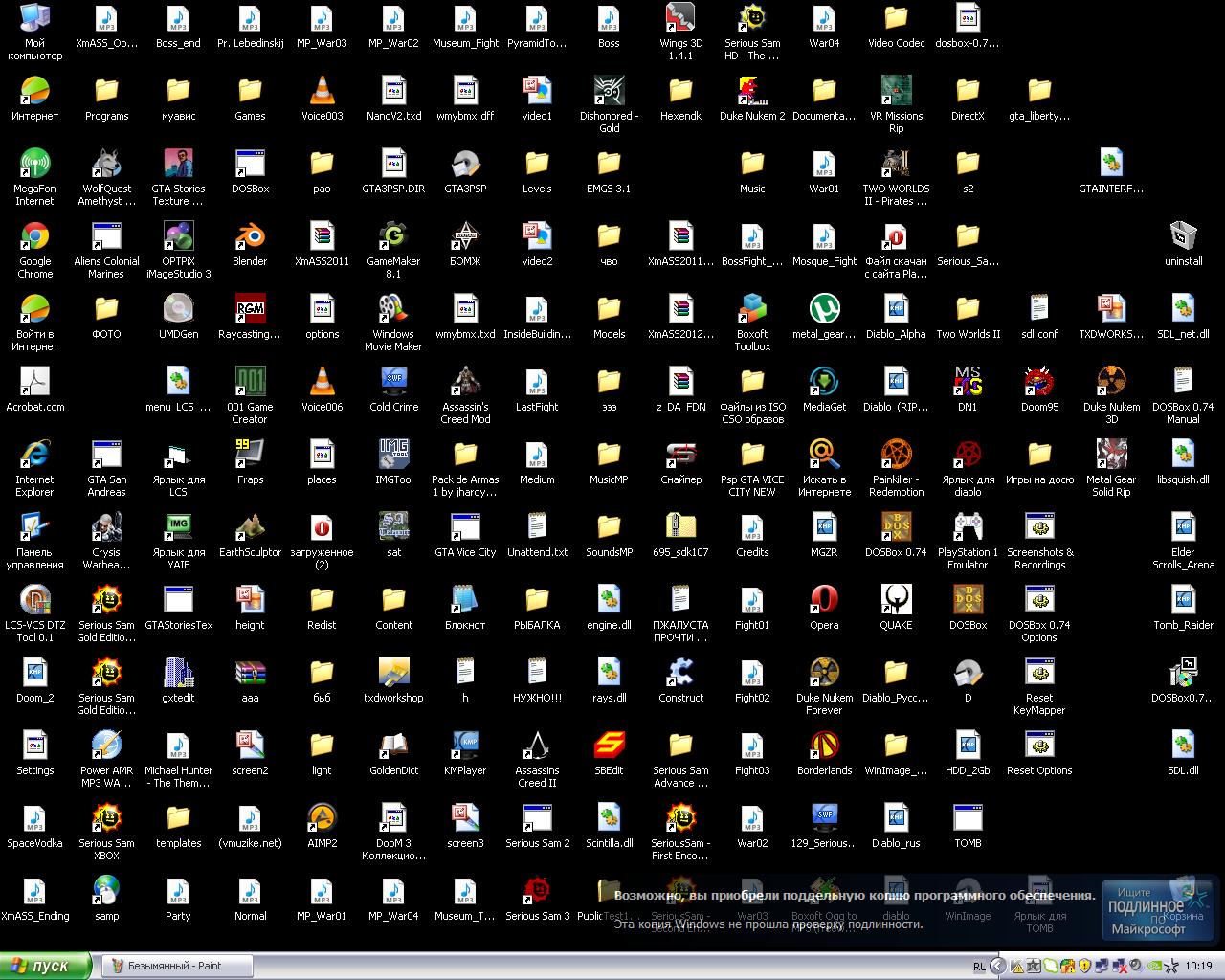Open the Cold Crime flash file
This screenshot has width=1225, height=980.
pyautogui.click(x=393, y=381)
